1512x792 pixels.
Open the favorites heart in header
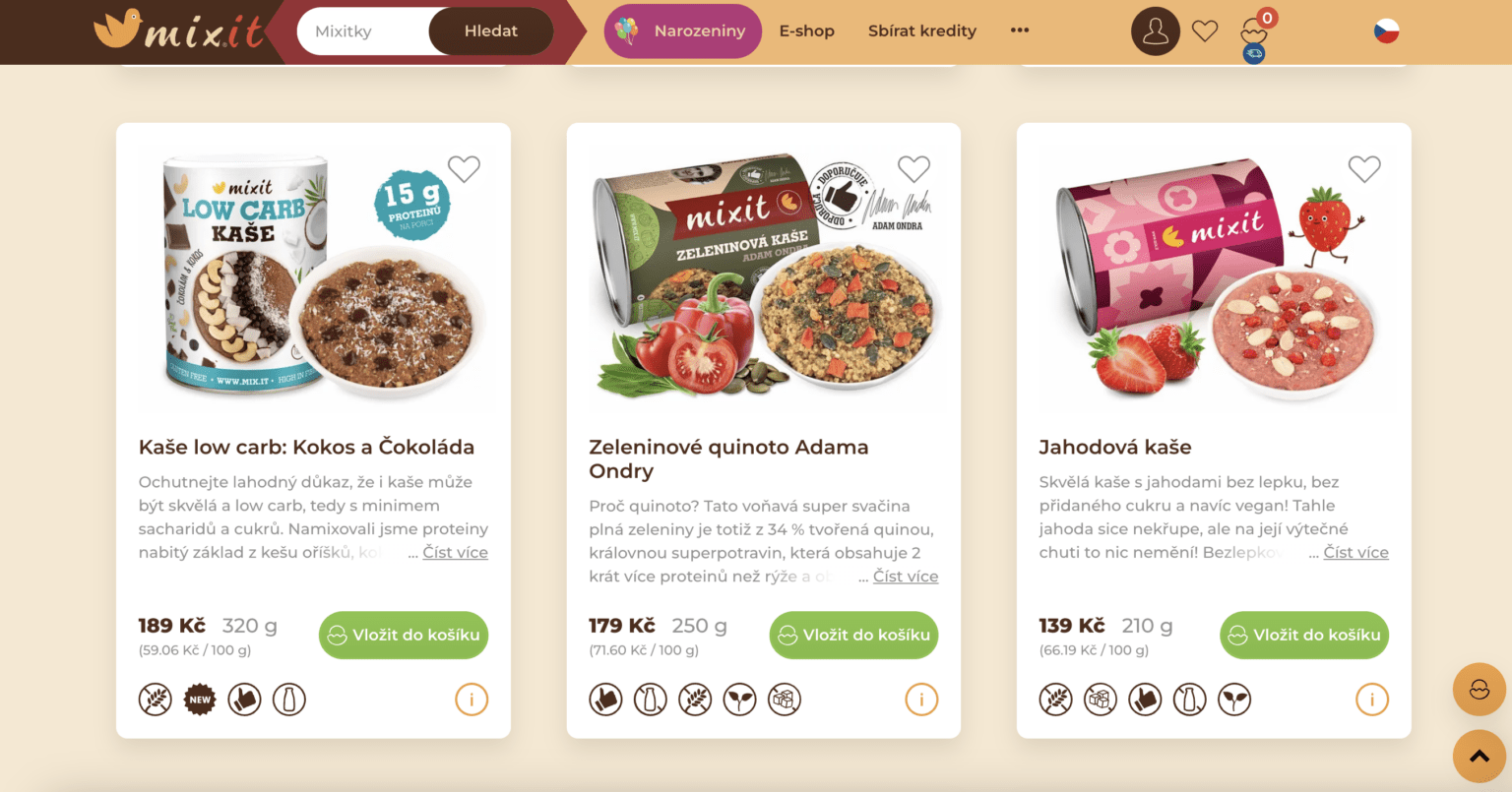click(1205, 31)
